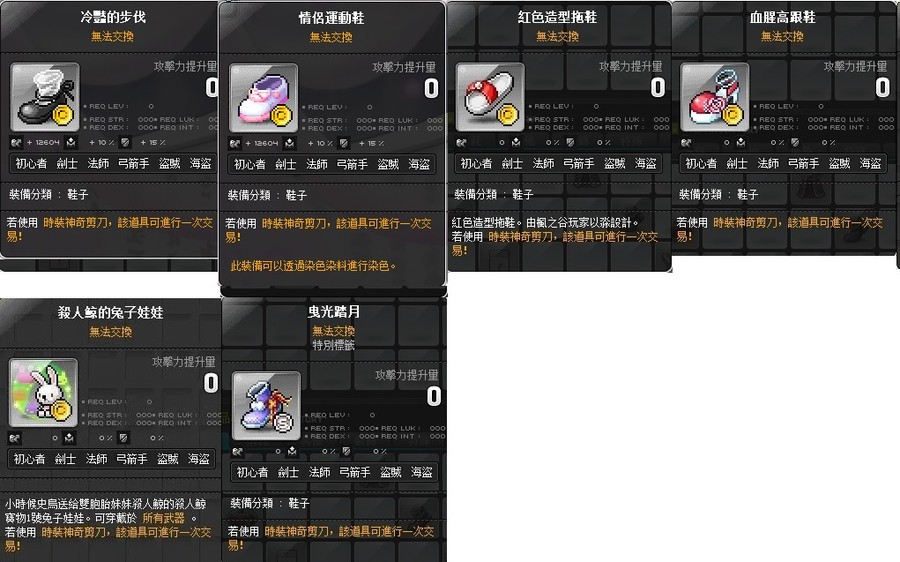Click the red slipper icon of 紅色造型拖鞋
Viewport: 900px width, 562px height.
coord(490,97)
